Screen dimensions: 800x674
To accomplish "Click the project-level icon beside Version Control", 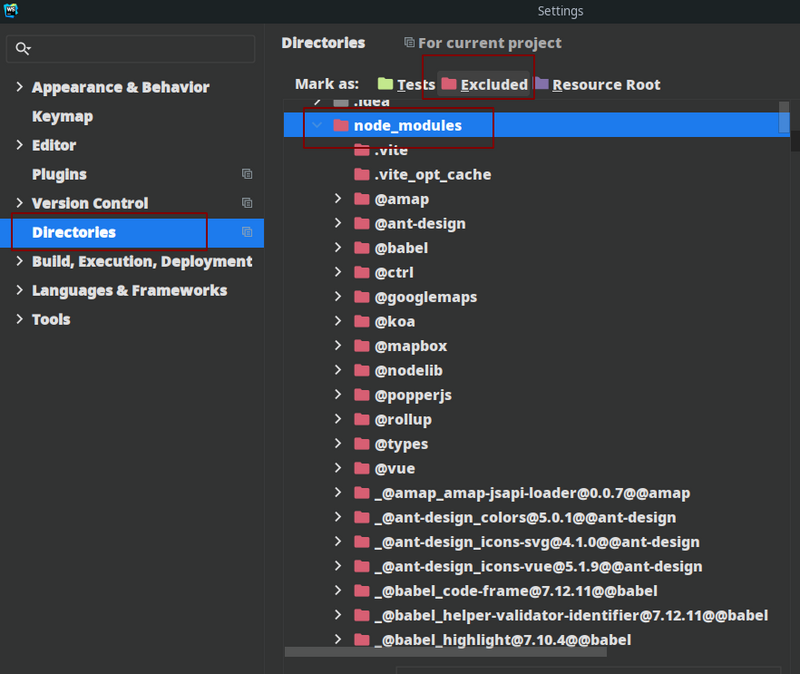I will coord(247,203).
